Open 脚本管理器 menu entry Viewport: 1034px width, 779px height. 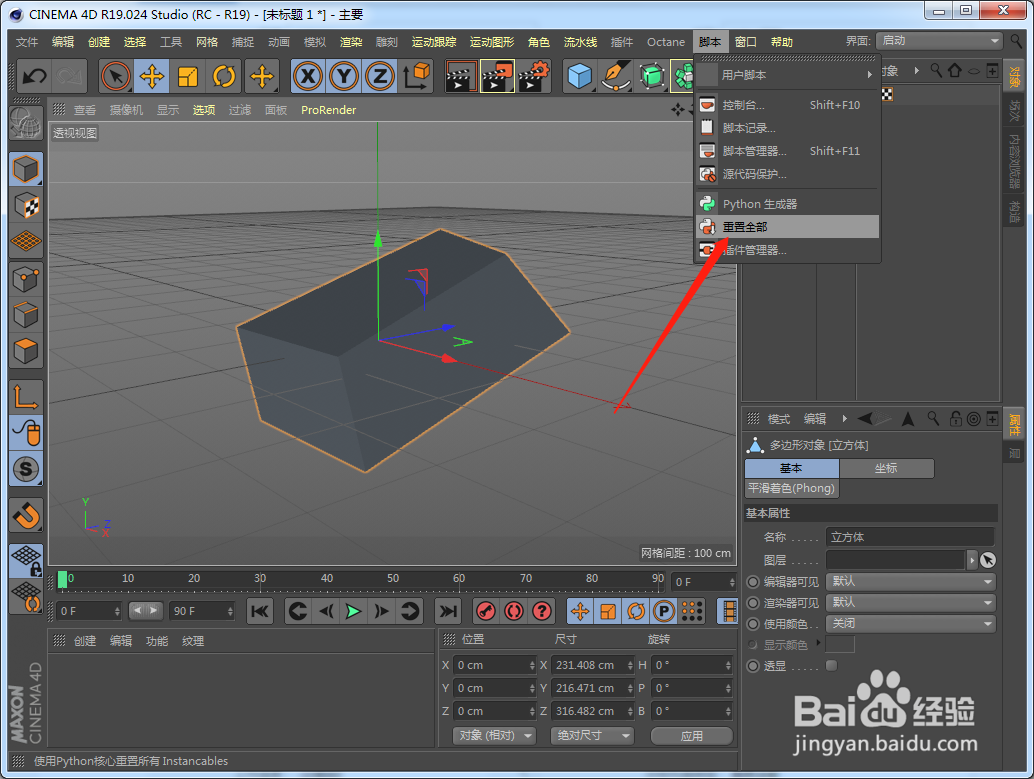point(787,151)
